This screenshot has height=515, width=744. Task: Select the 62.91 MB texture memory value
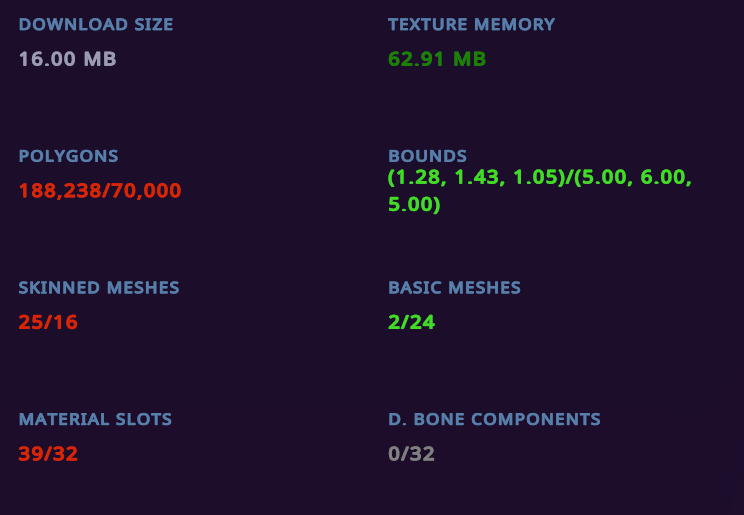437,59
